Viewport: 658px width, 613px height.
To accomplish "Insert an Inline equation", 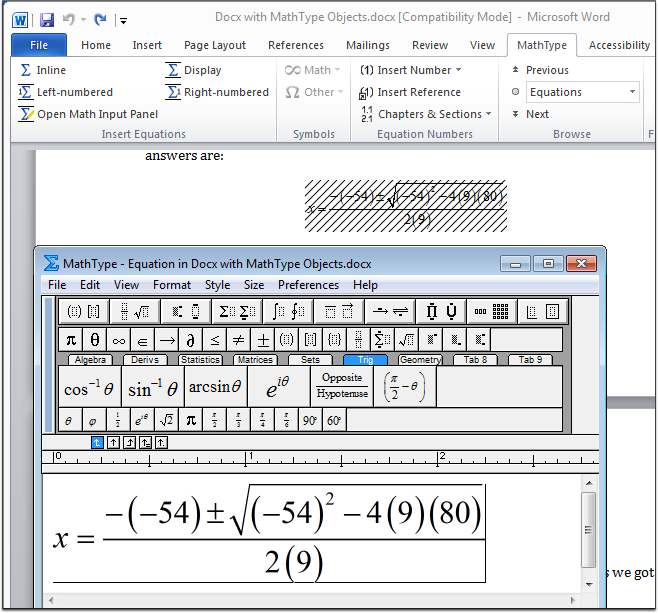I will pos(43,70).
